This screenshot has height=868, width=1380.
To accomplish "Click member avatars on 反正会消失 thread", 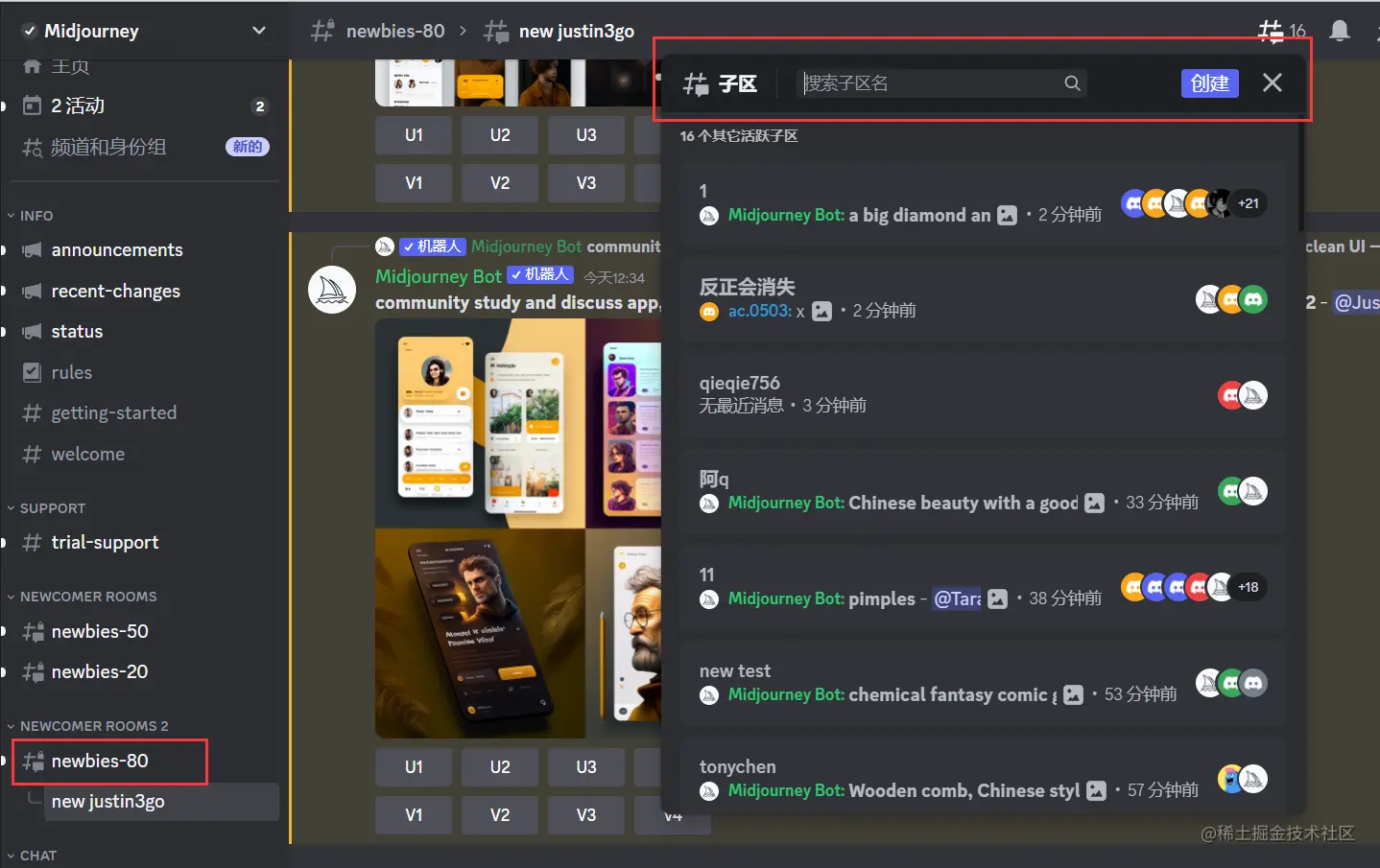I will [1231, 299].
